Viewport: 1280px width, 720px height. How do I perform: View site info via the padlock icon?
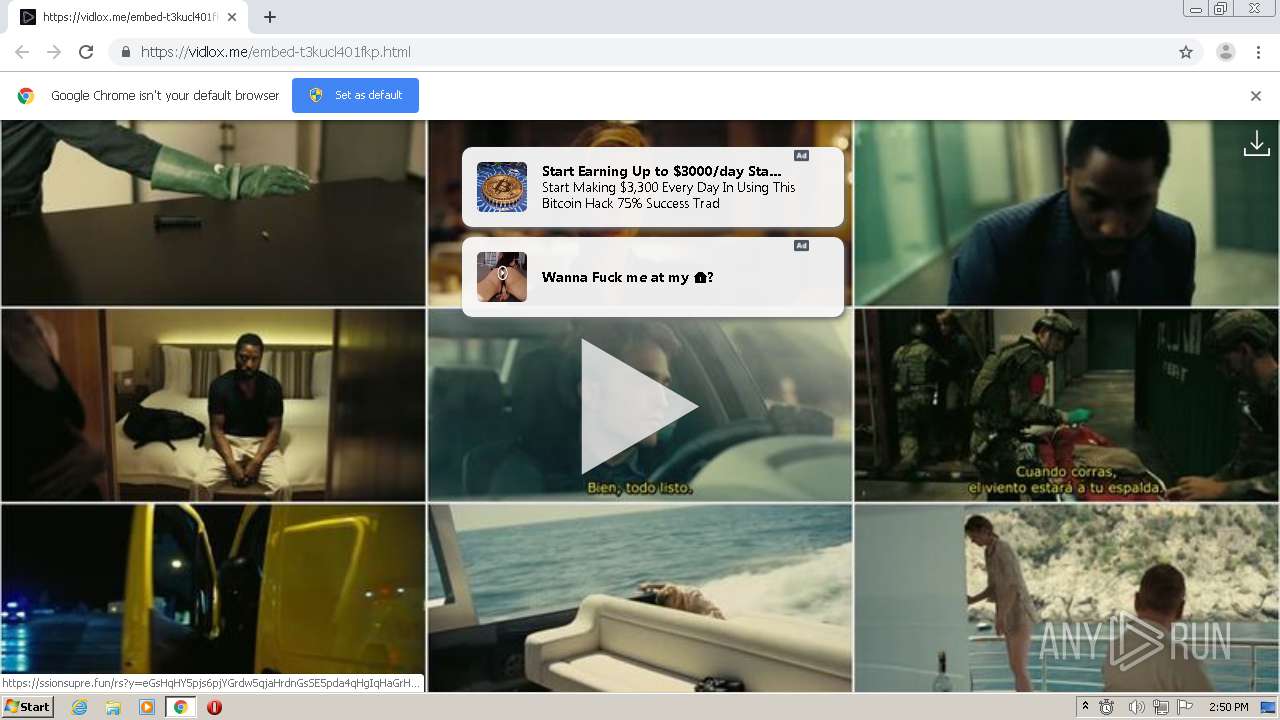click(125, 52)
